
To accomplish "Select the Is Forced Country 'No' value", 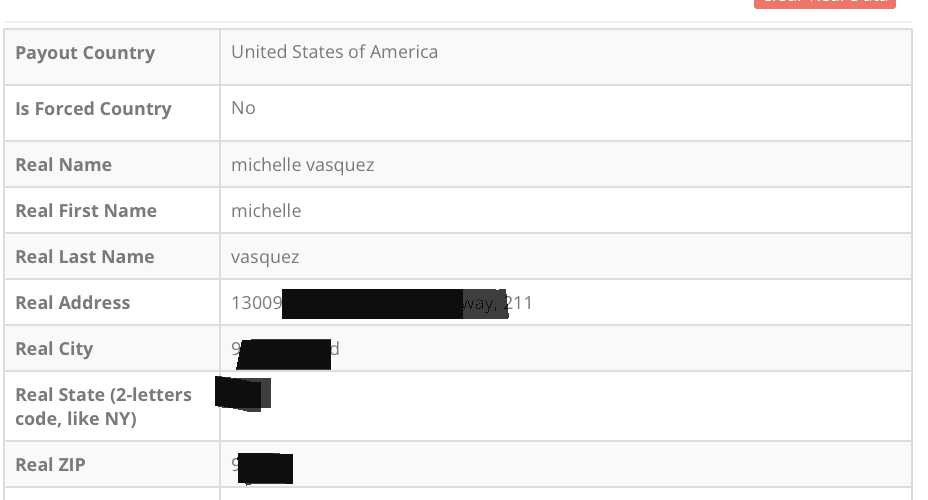I will (x=243, y=108).
